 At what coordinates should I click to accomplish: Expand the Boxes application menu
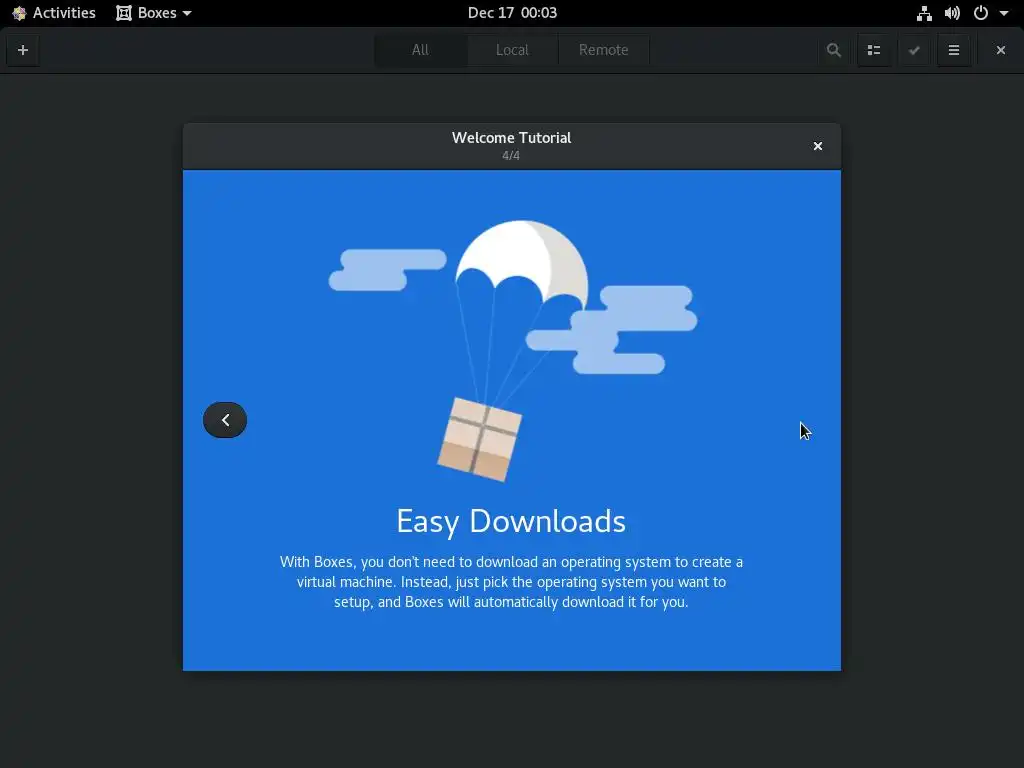(153, 13)
